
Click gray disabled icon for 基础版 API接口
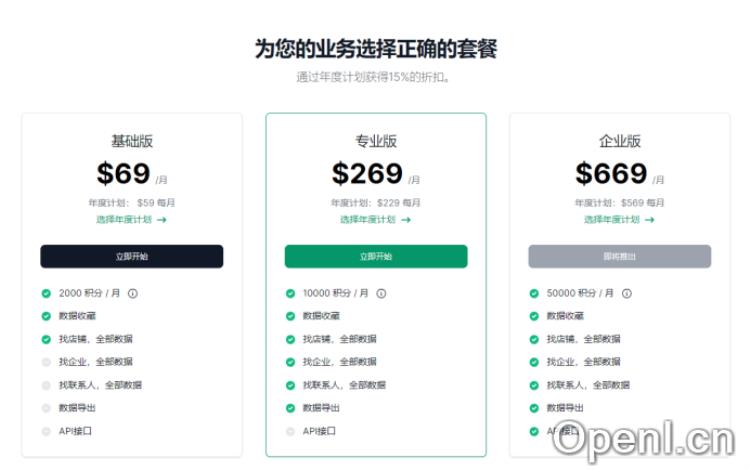tap(46, 431)
